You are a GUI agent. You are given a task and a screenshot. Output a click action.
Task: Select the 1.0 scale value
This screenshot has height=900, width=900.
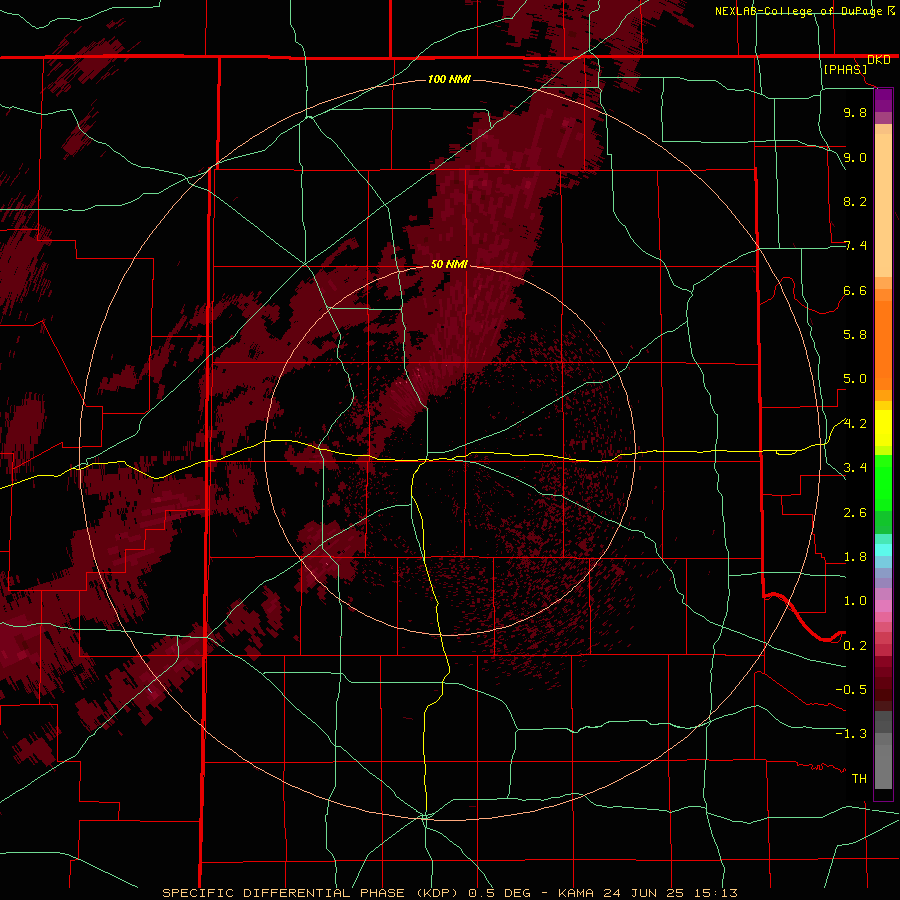[x=855, y=601]
